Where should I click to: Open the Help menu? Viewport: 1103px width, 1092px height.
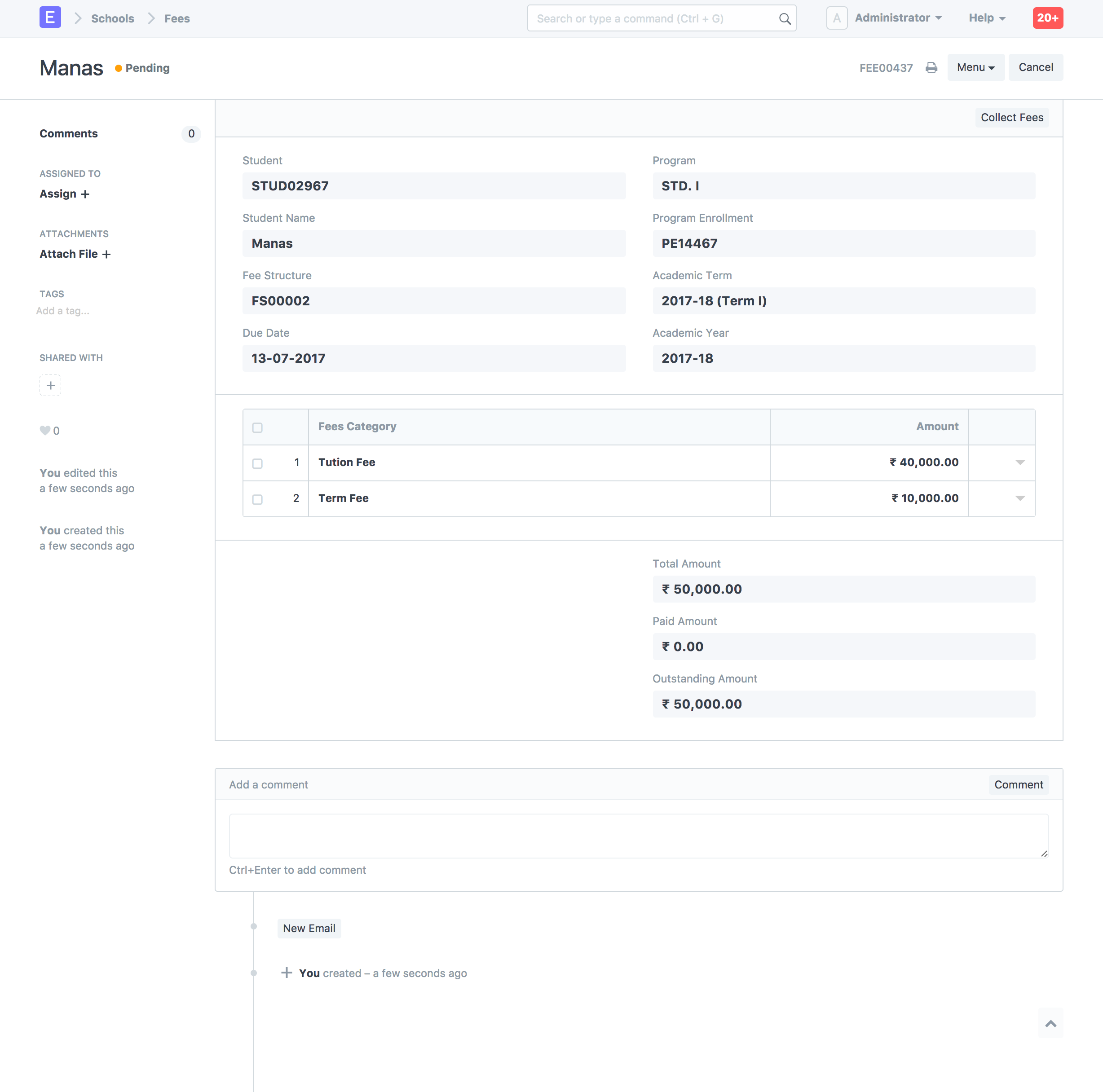[x=987, y=18]
